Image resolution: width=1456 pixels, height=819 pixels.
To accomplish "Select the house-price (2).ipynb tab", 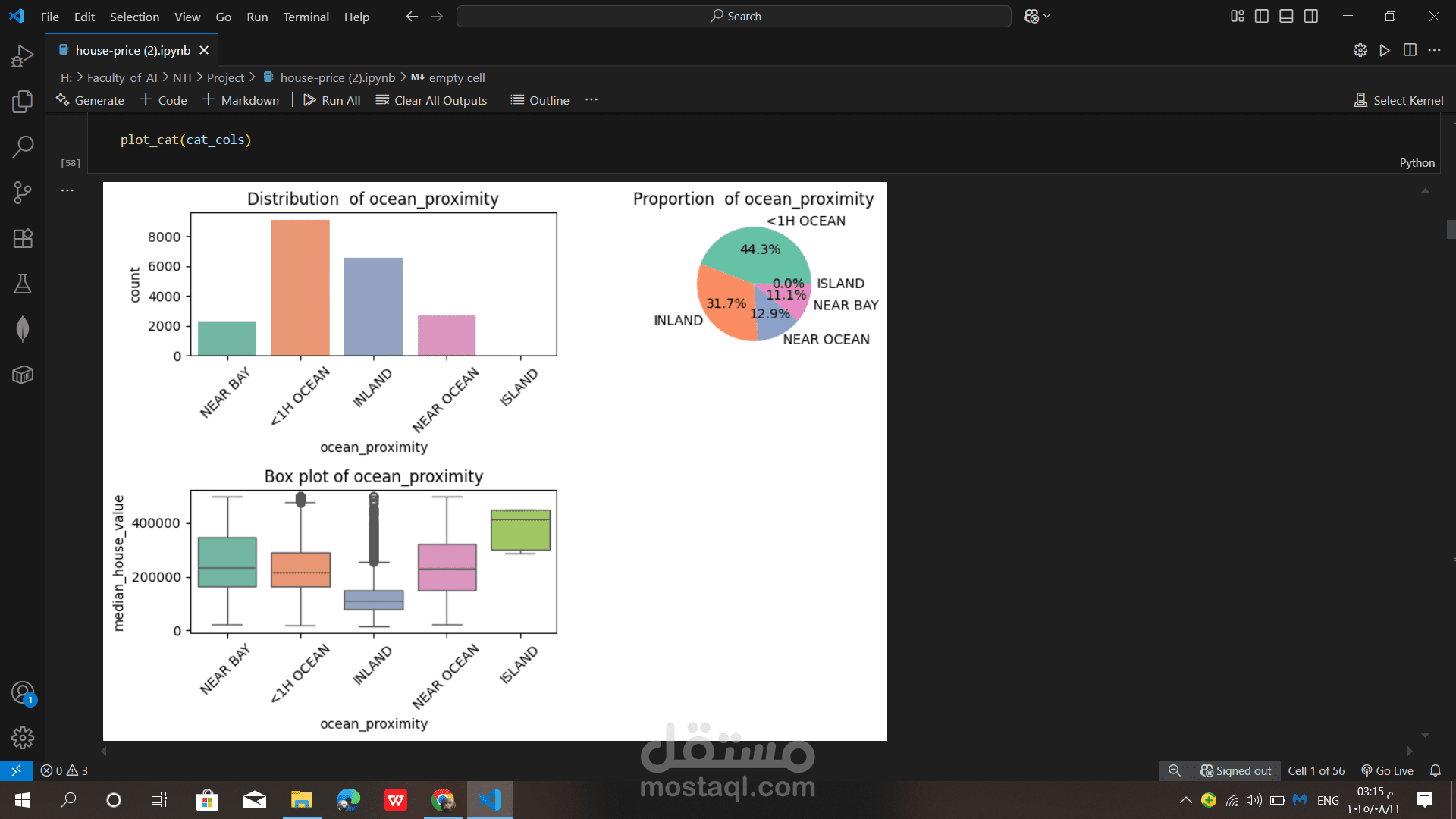I will pos(133,50).
